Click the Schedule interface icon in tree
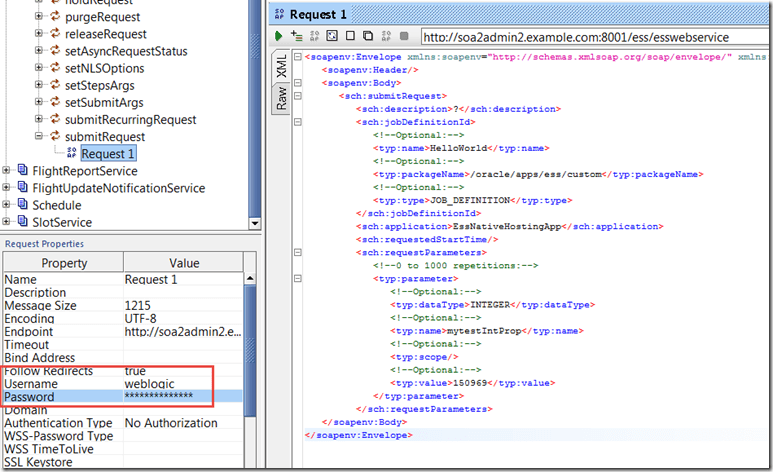773x472 pixels. click(x=21, y=205)
